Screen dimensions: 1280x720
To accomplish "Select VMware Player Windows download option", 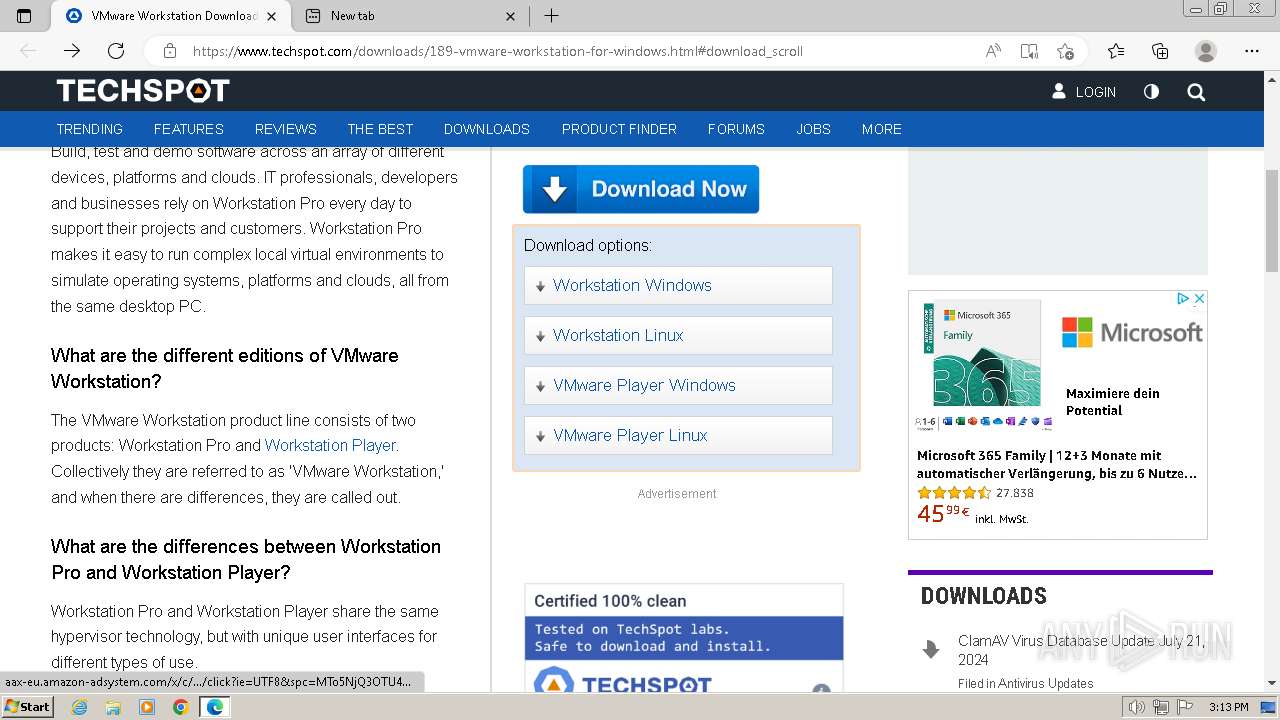I will click(x=678, y=385).
